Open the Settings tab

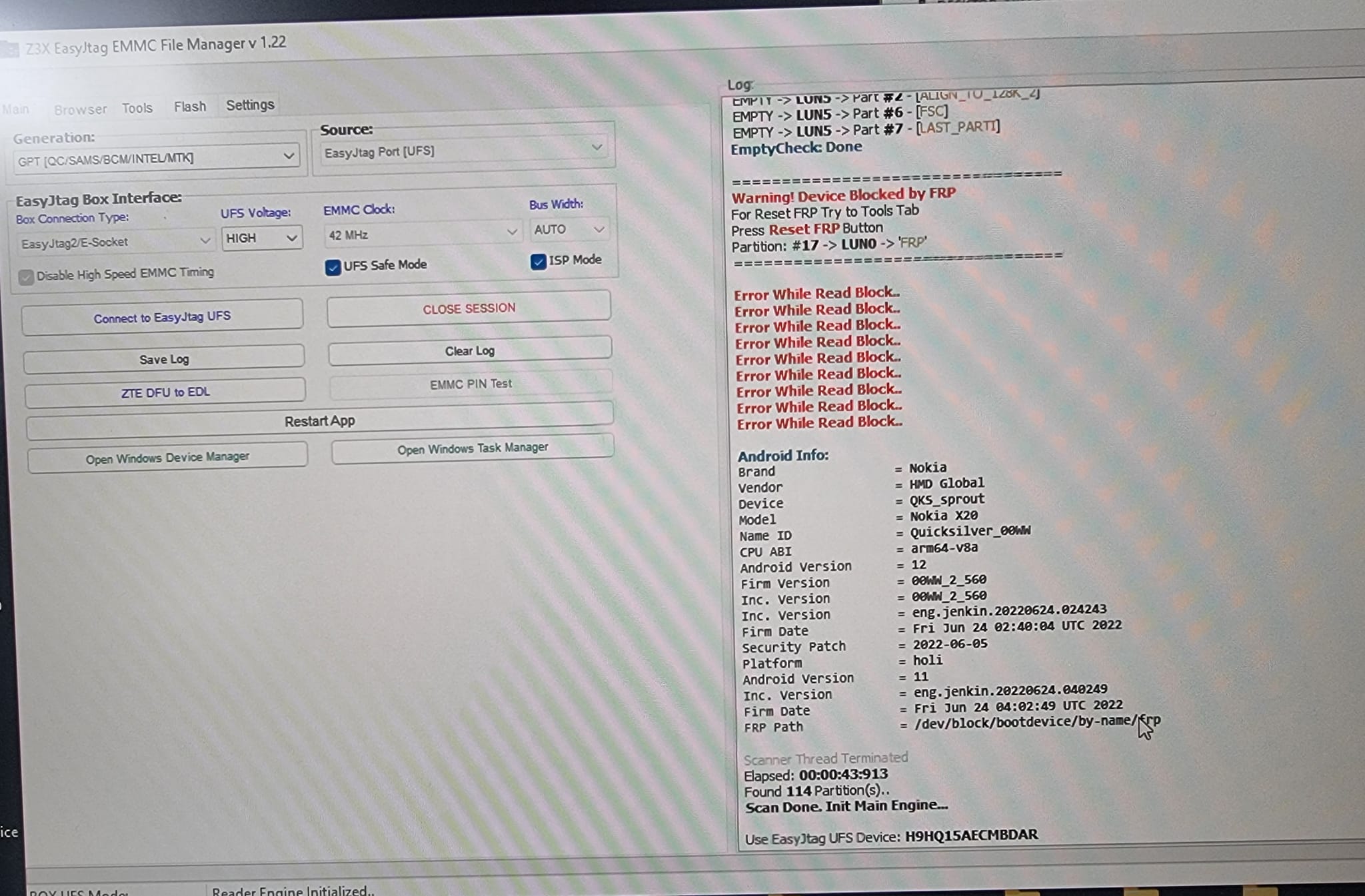click(250, 105)
